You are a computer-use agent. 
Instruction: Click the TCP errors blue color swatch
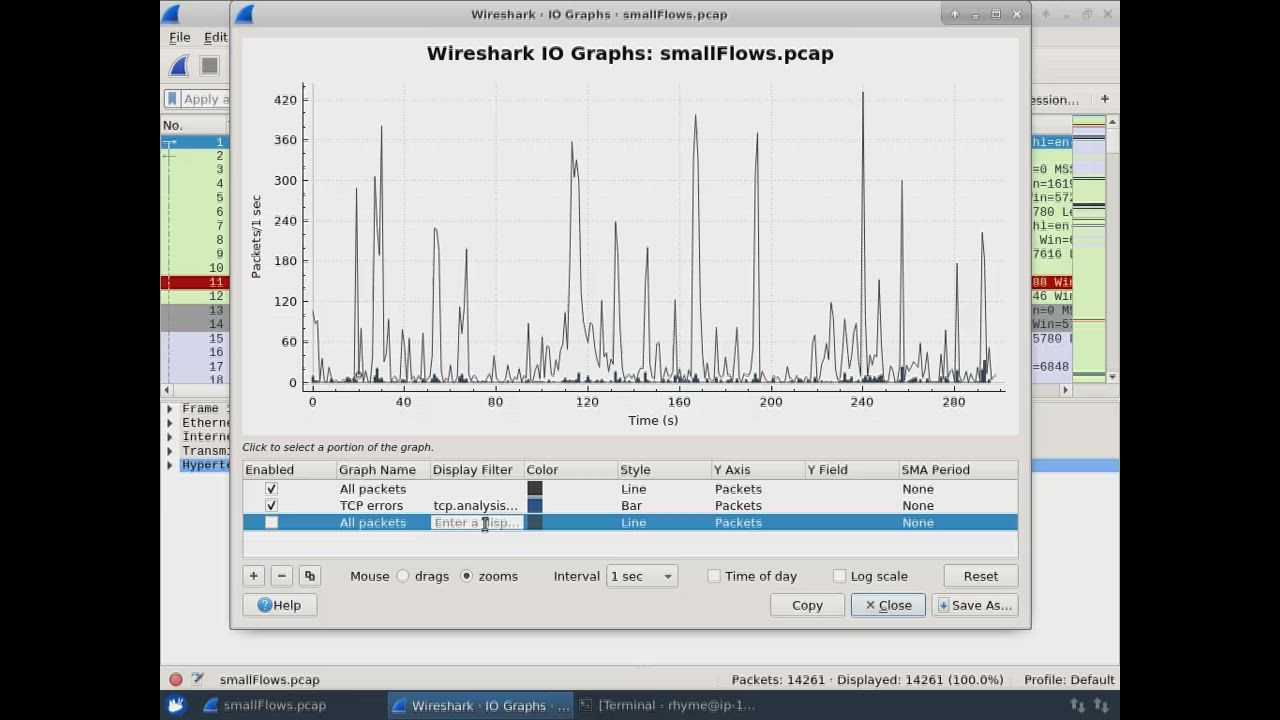[535, 506]
